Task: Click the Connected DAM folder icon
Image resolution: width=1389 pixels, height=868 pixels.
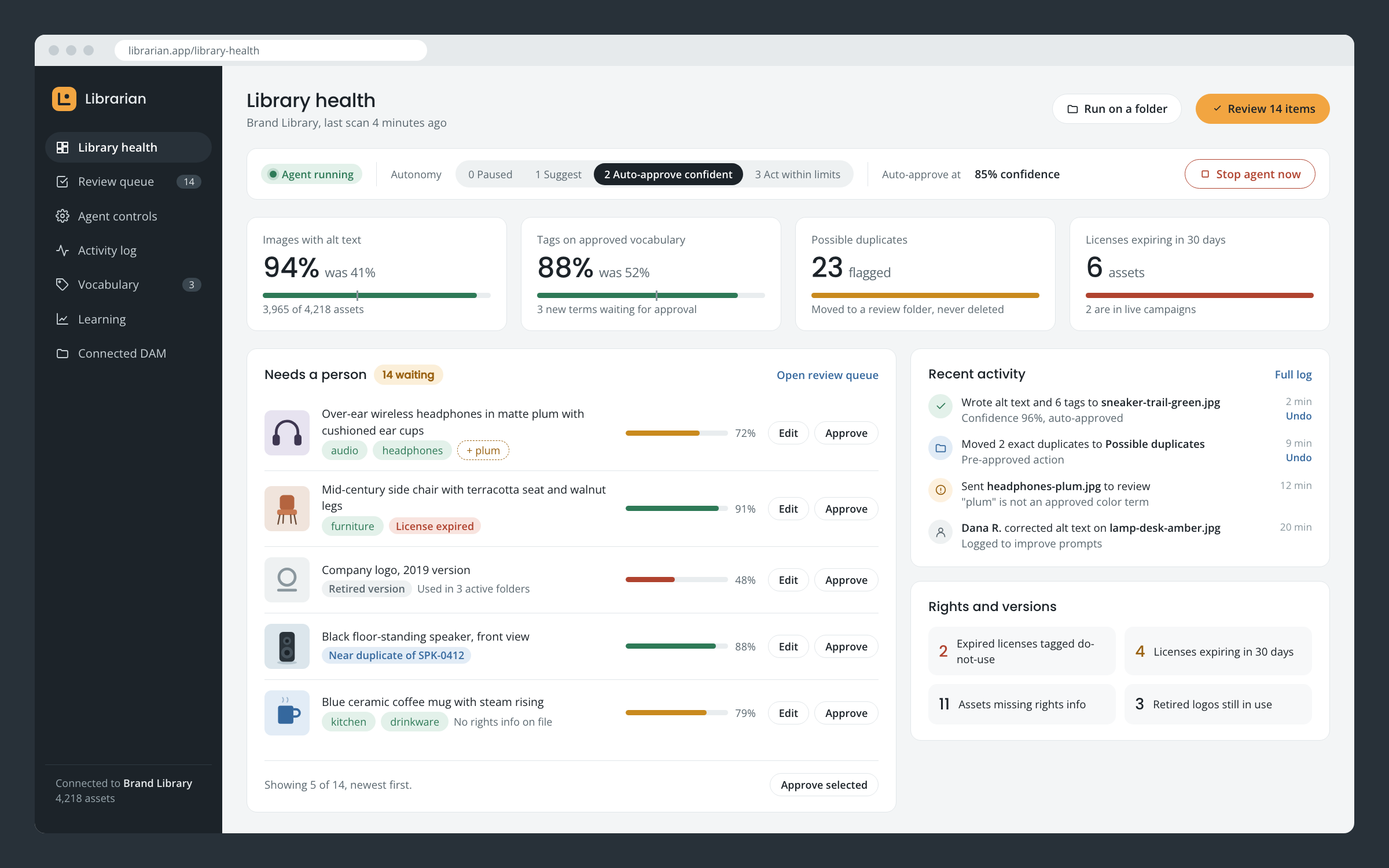Action: coord(63,354)
